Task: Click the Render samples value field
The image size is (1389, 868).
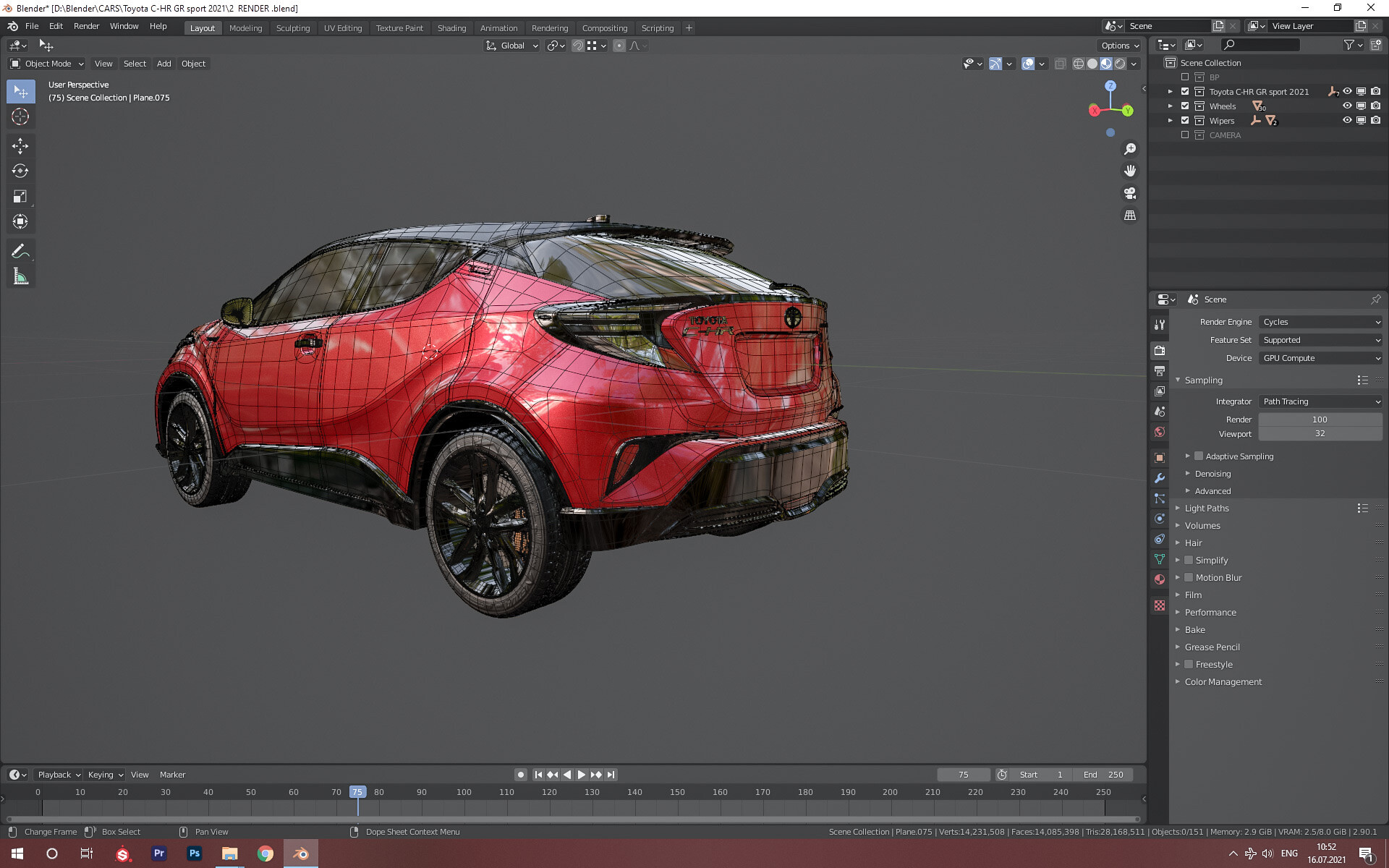Action: pos(1320,420)
